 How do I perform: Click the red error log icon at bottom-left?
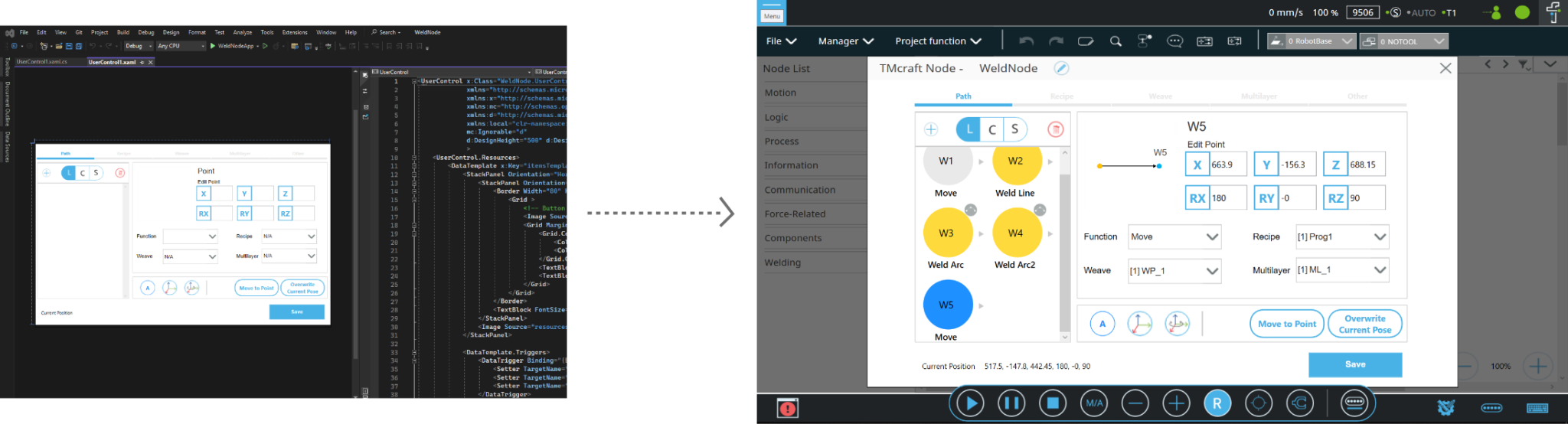pyautogui.click(x=787, y=408)
